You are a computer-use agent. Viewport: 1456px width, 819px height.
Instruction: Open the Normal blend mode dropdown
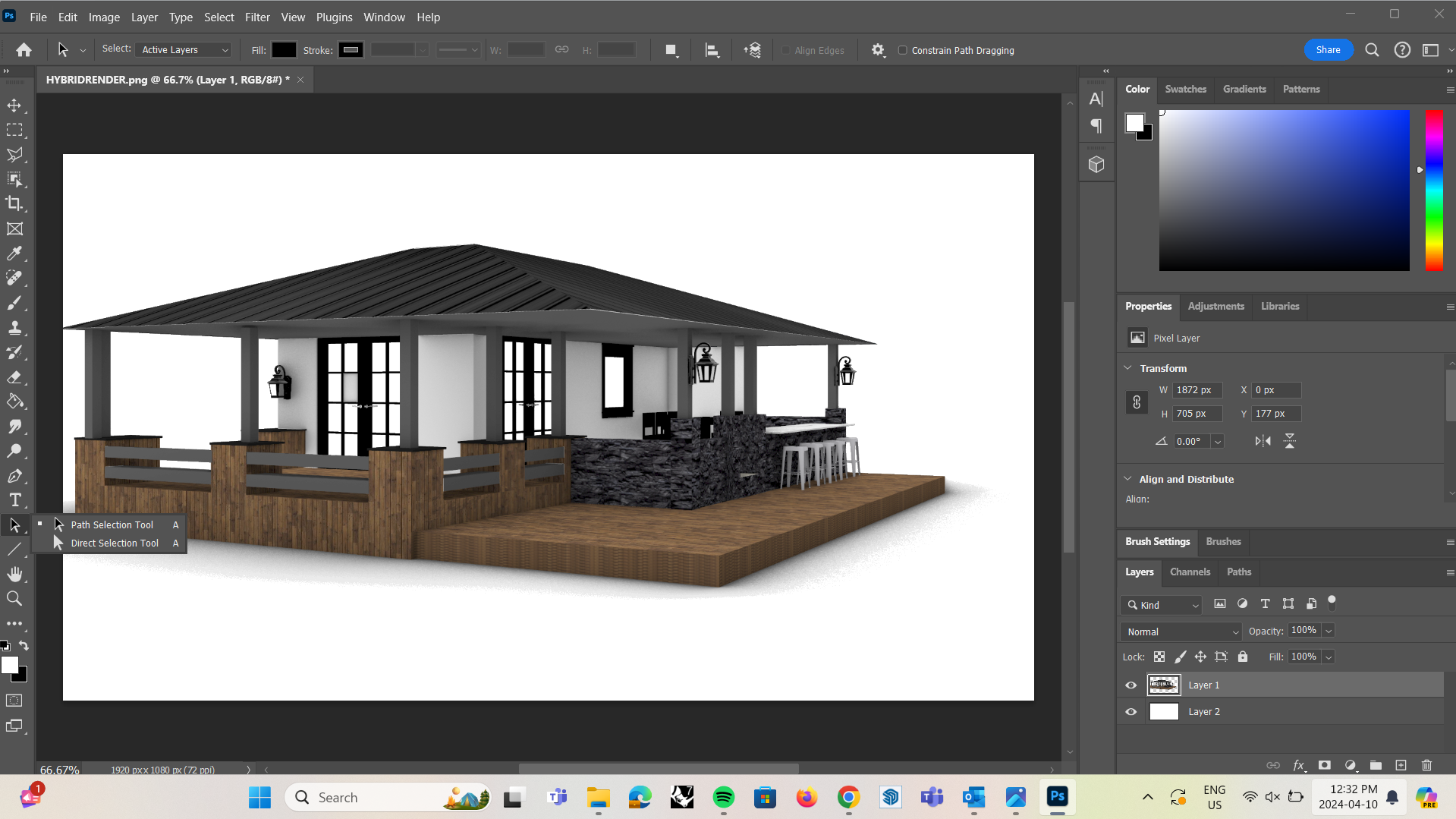(x=1181, y=632)
